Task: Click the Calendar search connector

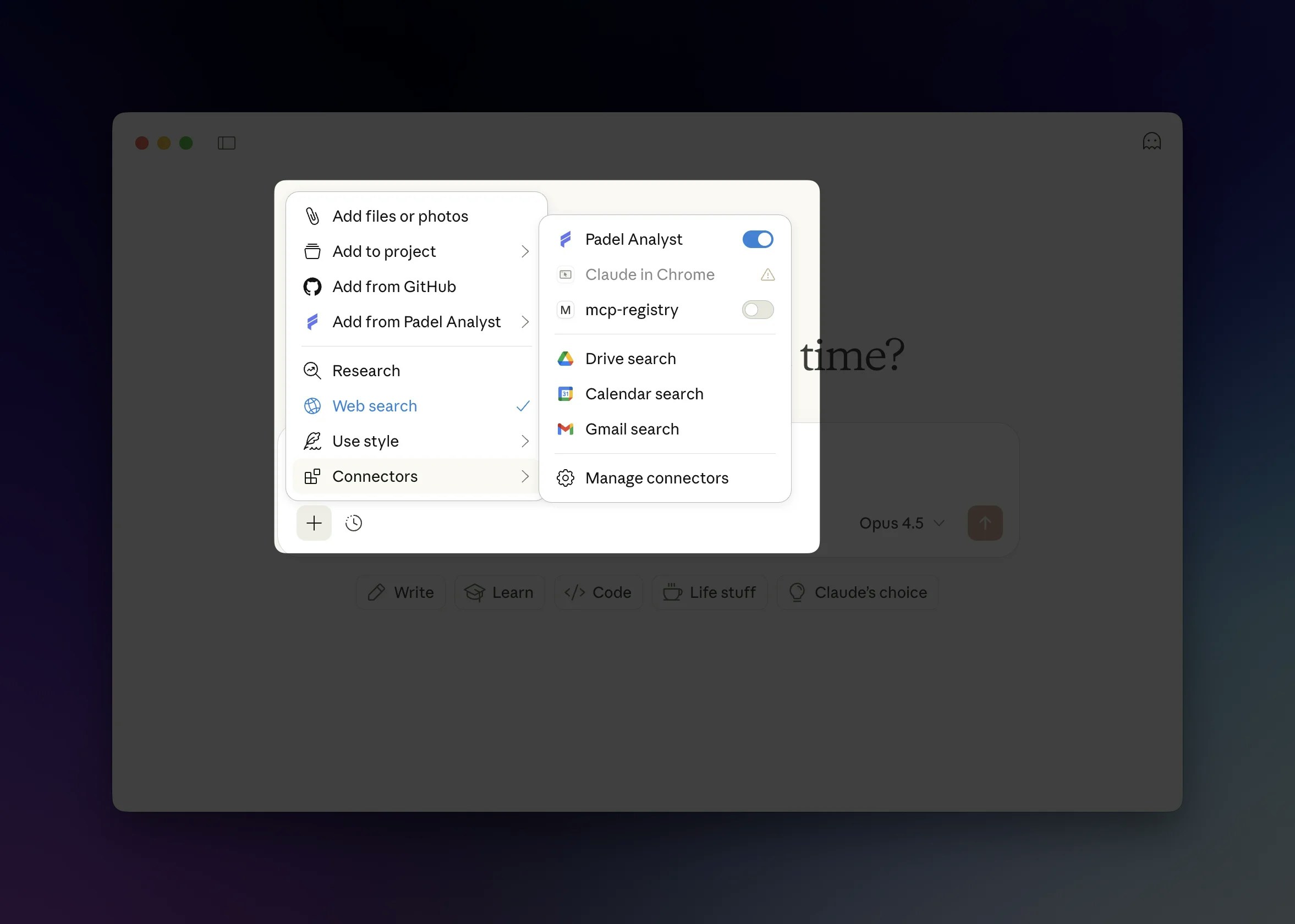Action: click(644, 394)
